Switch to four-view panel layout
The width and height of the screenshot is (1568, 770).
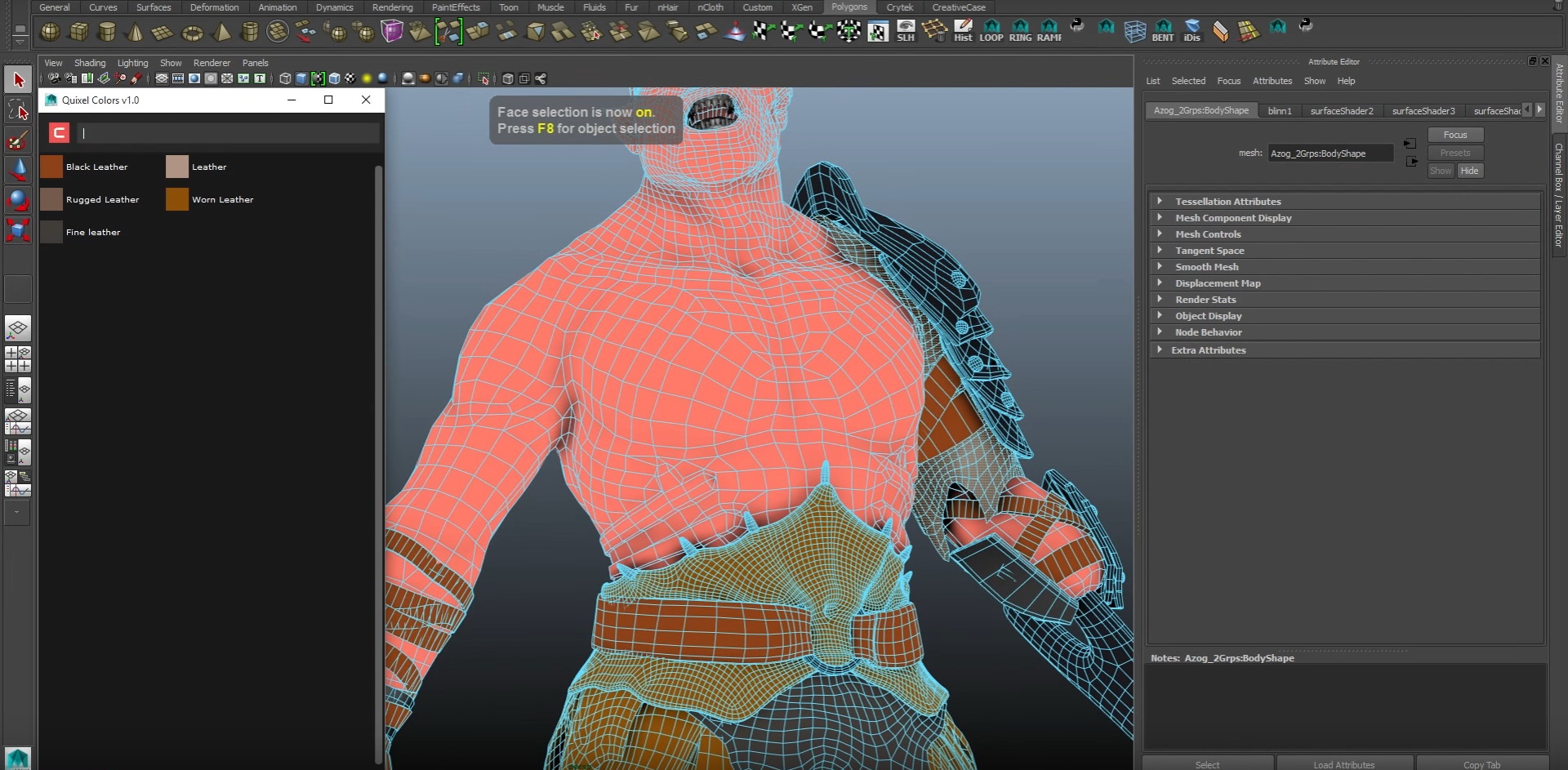pos(18,359)
